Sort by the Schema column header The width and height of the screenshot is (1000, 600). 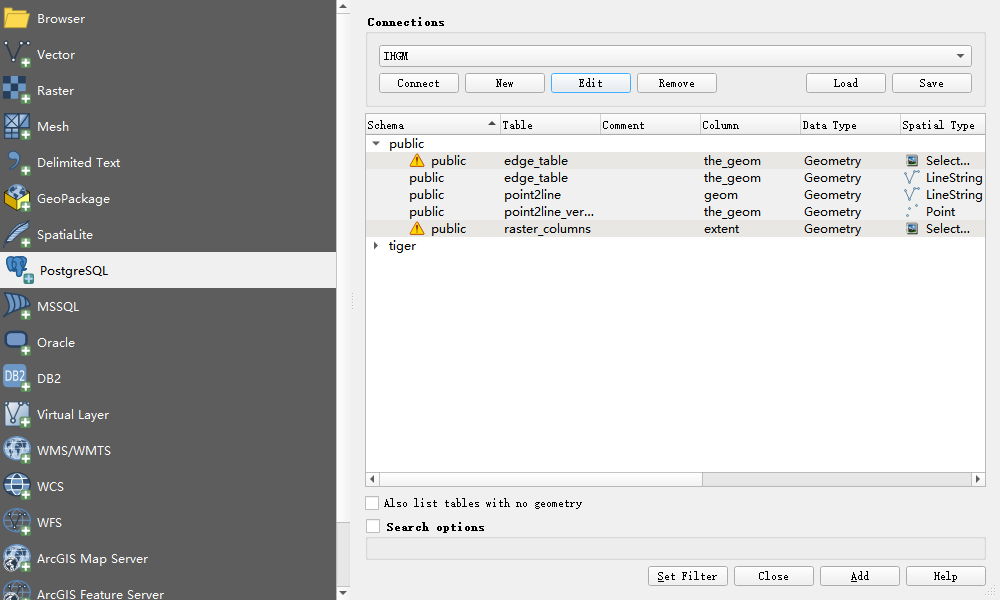pos(432,125)
